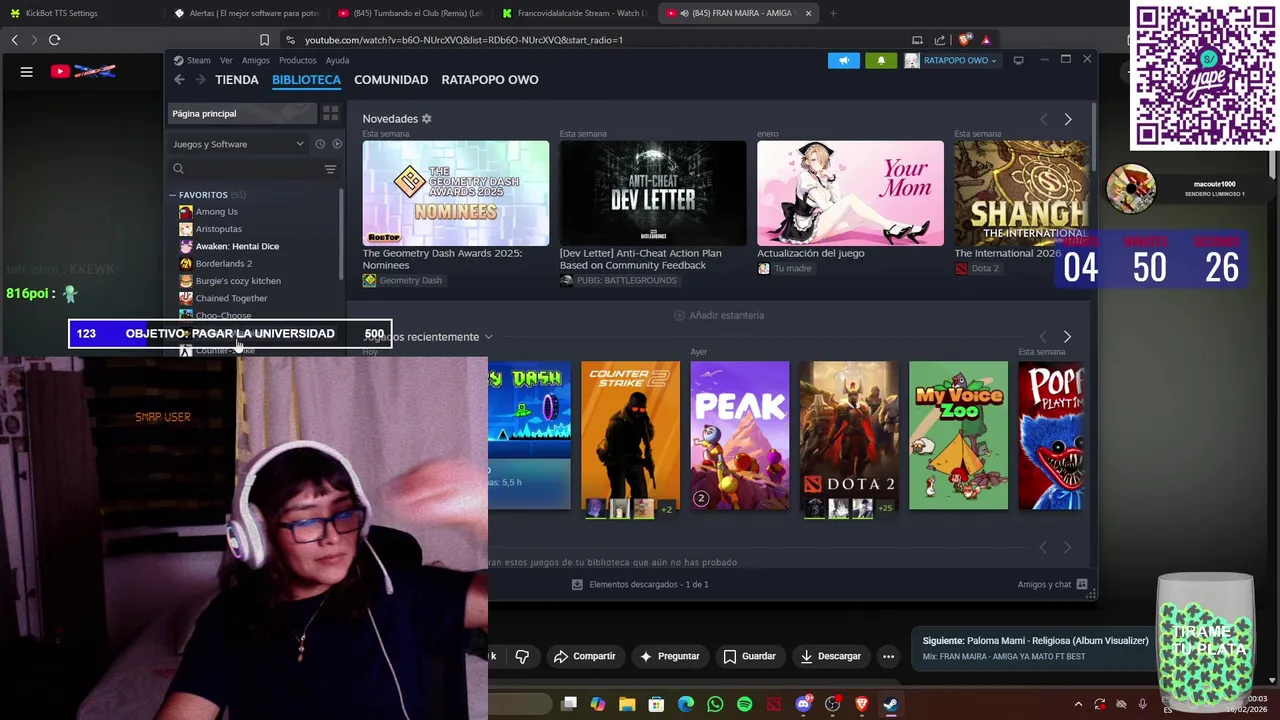Open the Steam menu

[192, 60]
